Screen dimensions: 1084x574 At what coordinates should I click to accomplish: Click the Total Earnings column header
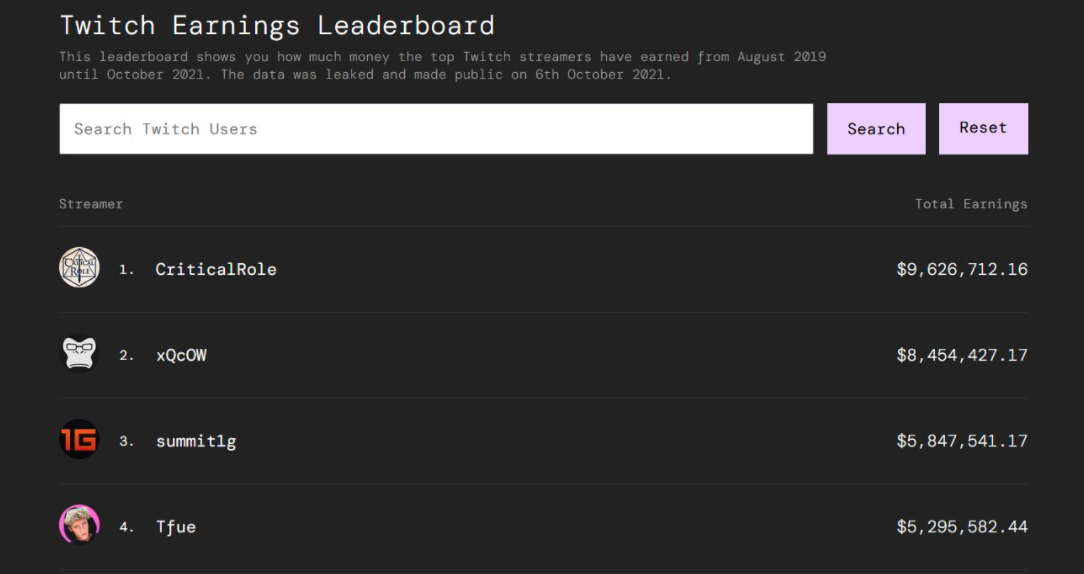click(971, 204)
